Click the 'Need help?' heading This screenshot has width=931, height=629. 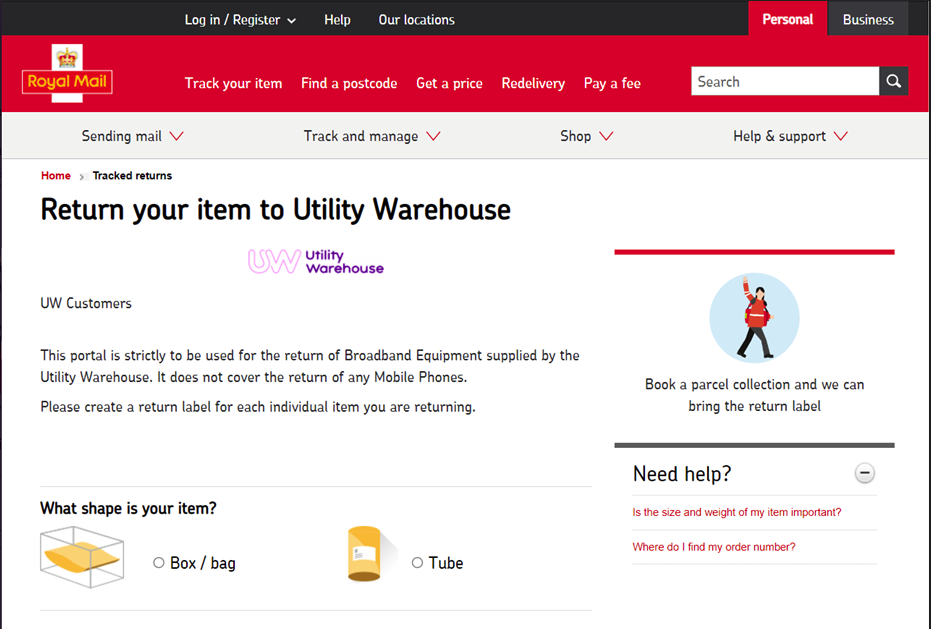pyautogui.click(x=682, y=474)
